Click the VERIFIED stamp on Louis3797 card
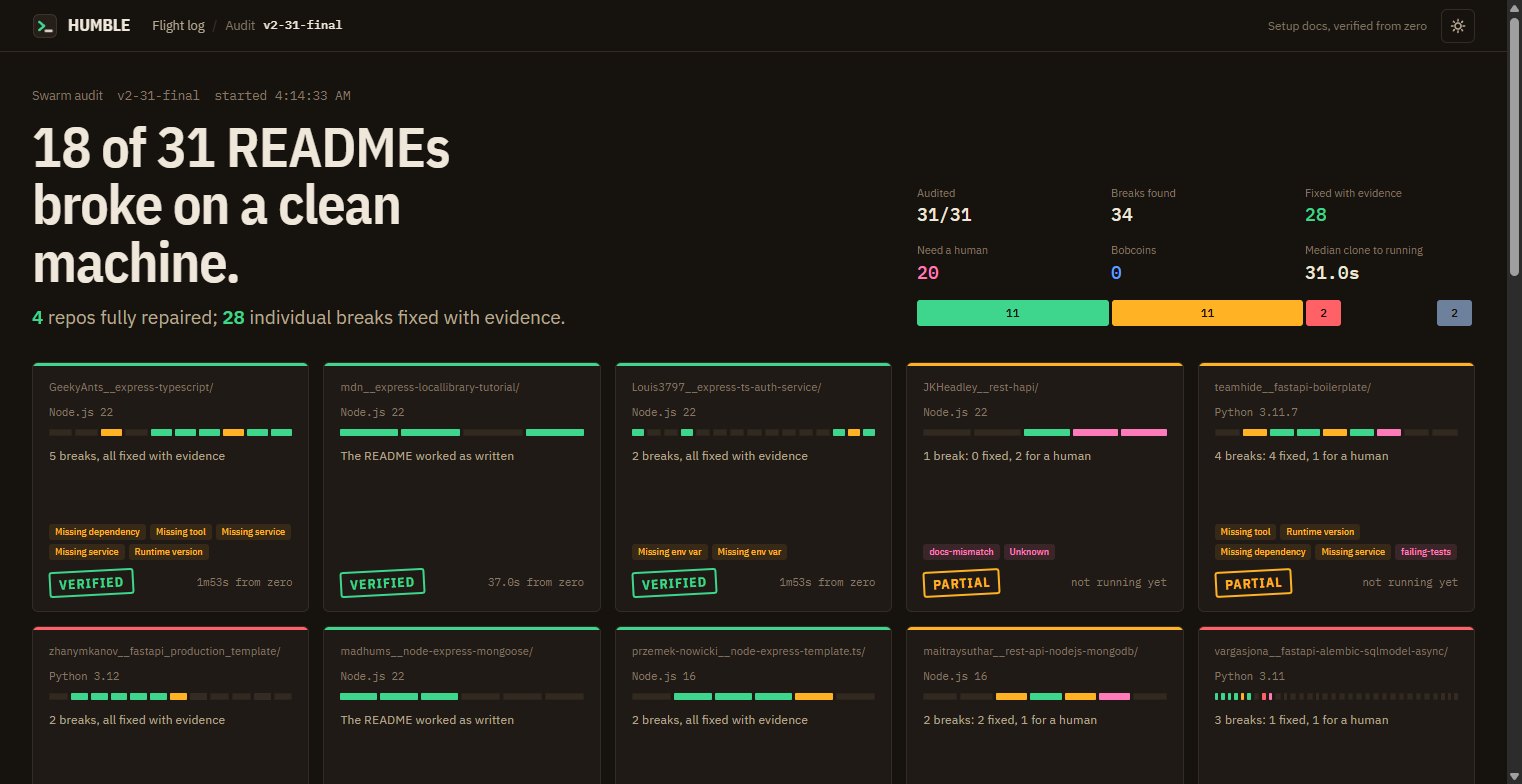Viewport: 1522px width, 784px height. (674, 583)
